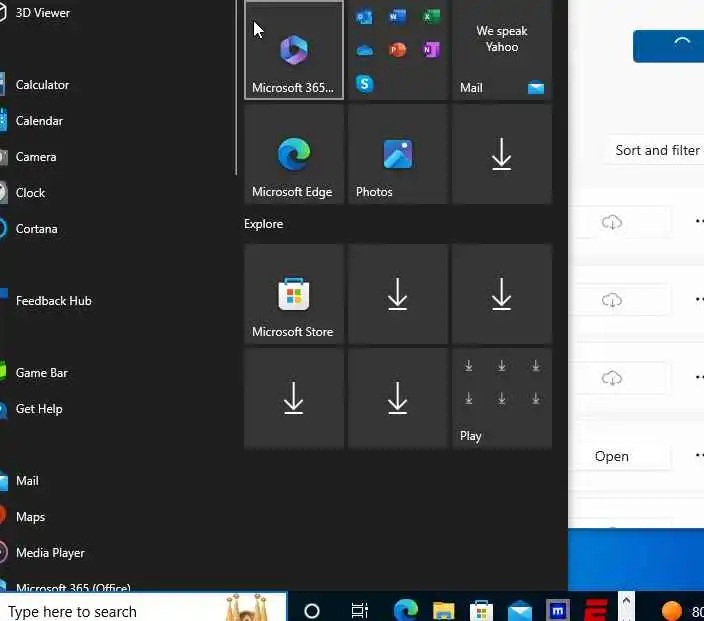The height and width of the screenshot is (621, 704).
Task: Open Get Help from app list
Action: [x=39, y=409]
